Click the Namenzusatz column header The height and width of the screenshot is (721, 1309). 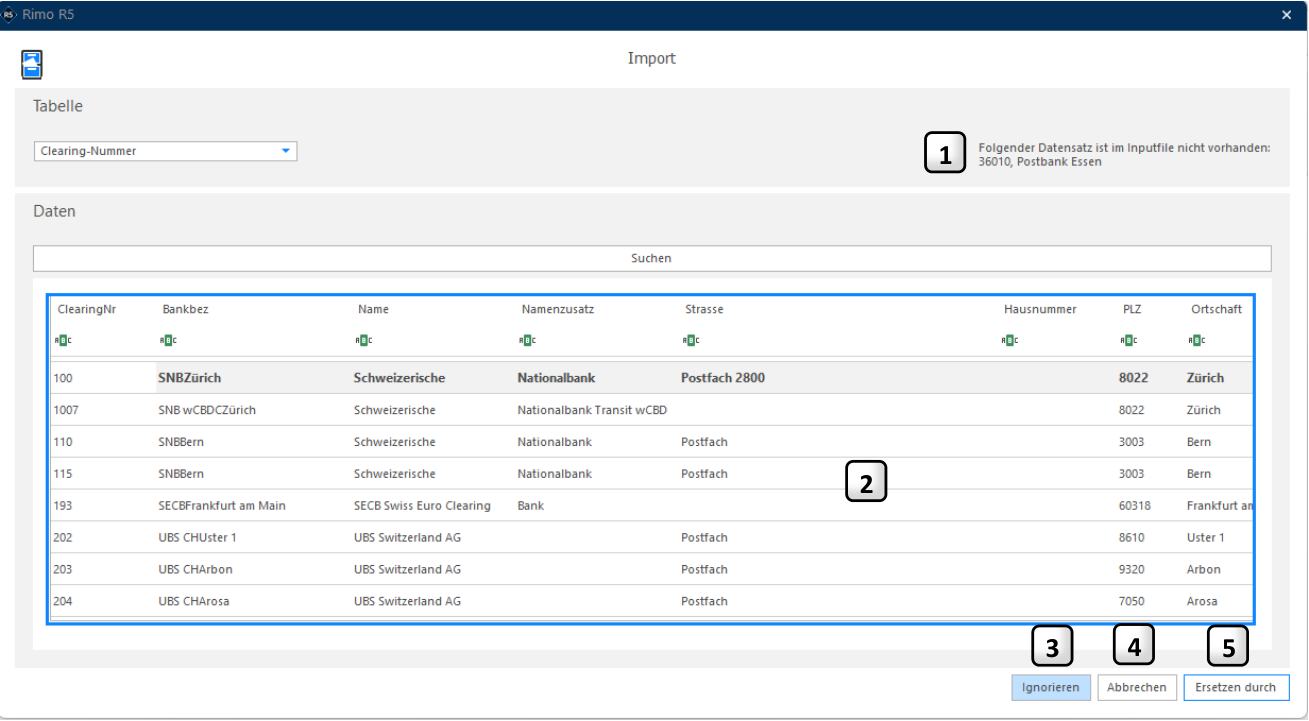tap(558, 309)
